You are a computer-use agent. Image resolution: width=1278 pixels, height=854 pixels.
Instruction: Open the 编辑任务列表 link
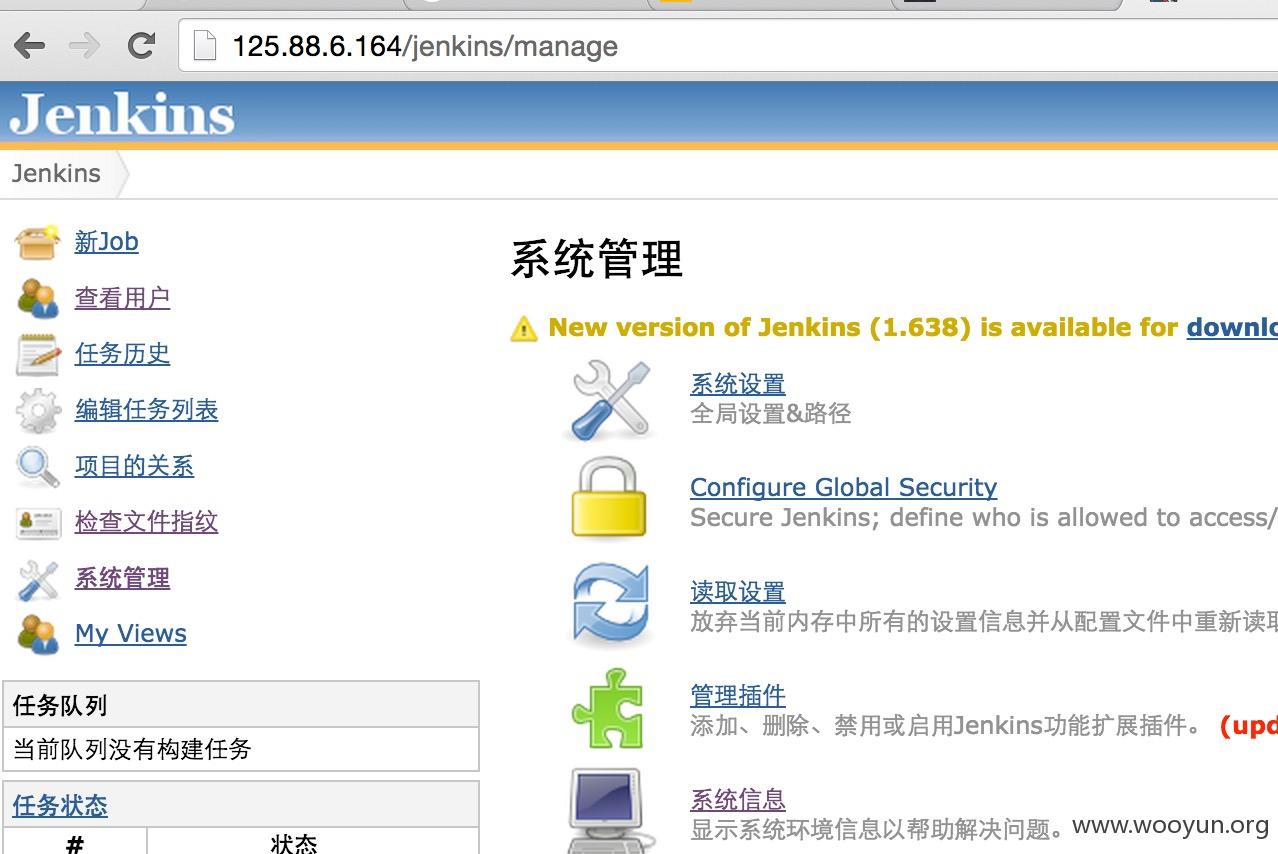pos(146,410)
